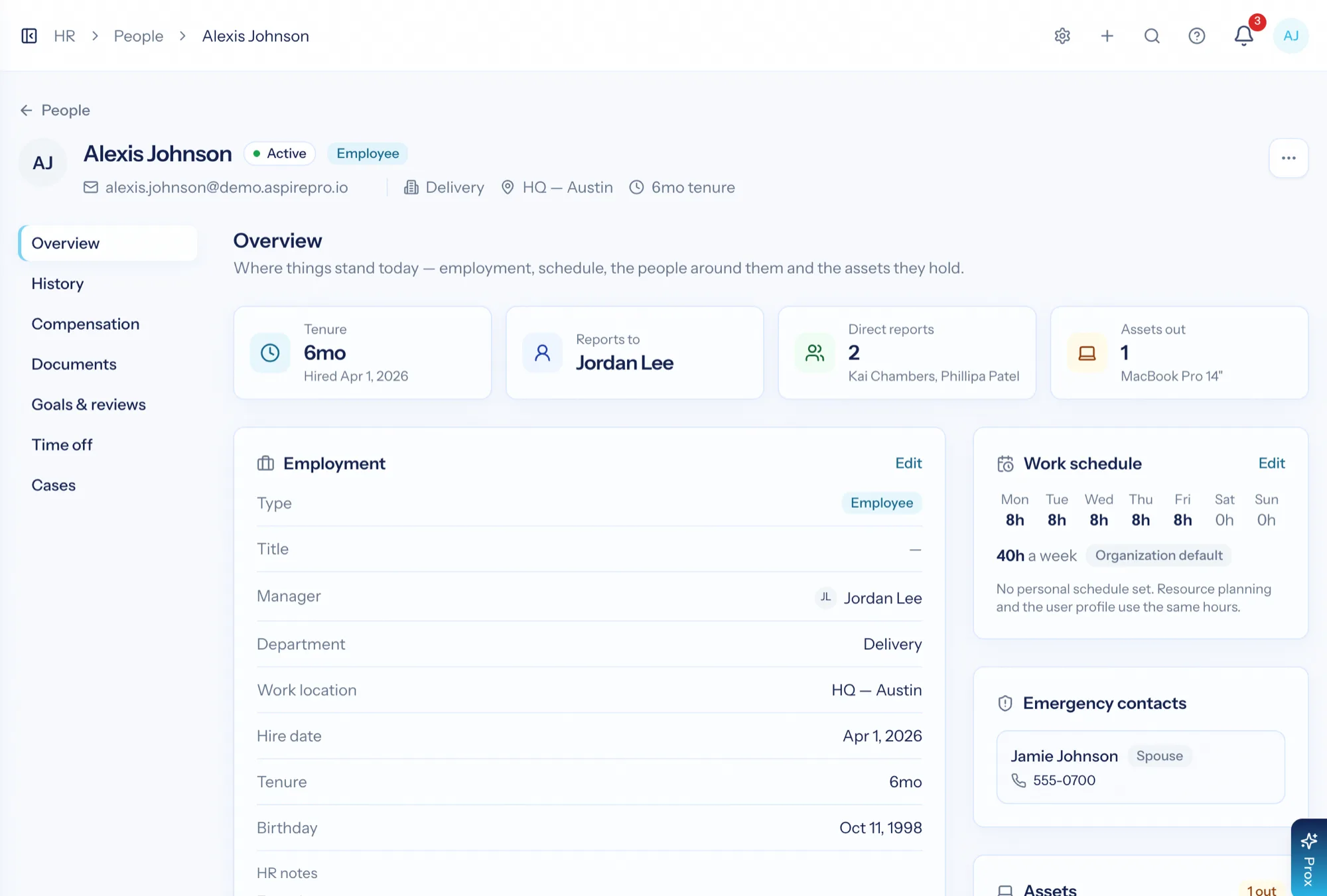Click Kai Chambers, Phillipa Patel text
1327x896 pixels.
[934, 376]
